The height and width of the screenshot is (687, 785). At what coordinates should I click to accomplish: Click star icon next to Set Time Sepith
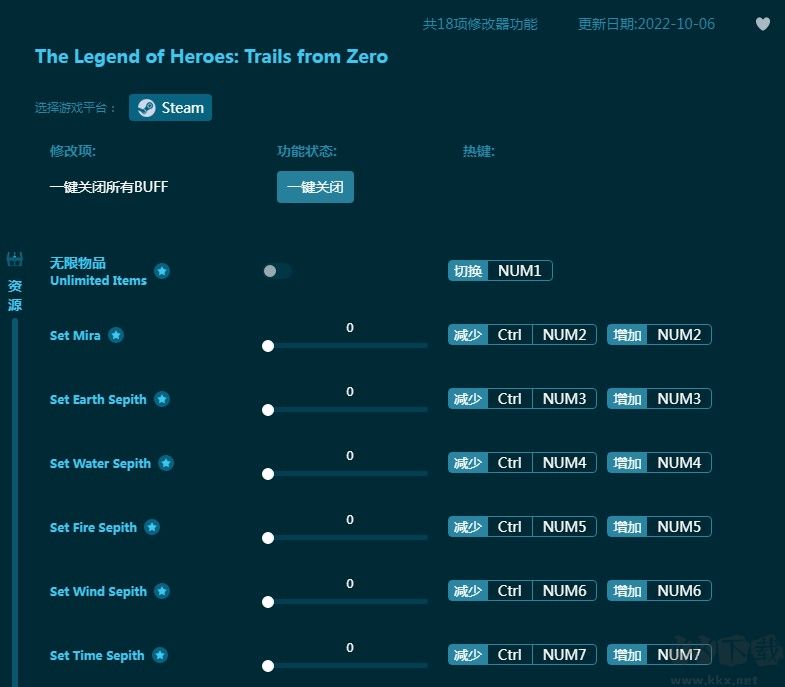pyautogui.click(x=160, y=655)
